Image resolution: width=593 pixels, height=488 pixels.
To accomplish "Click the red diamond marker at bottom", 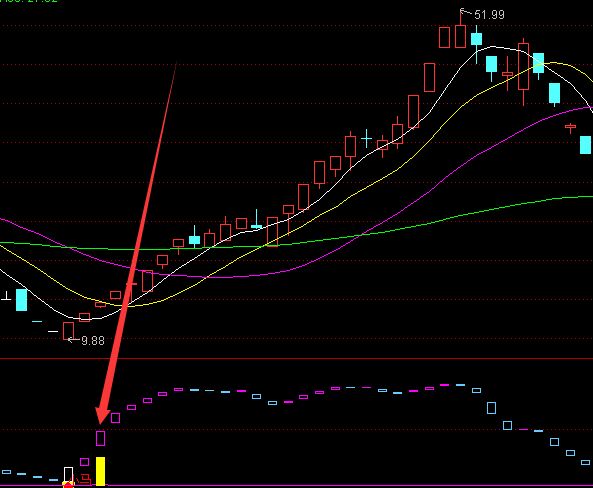I will pos(68,485).
